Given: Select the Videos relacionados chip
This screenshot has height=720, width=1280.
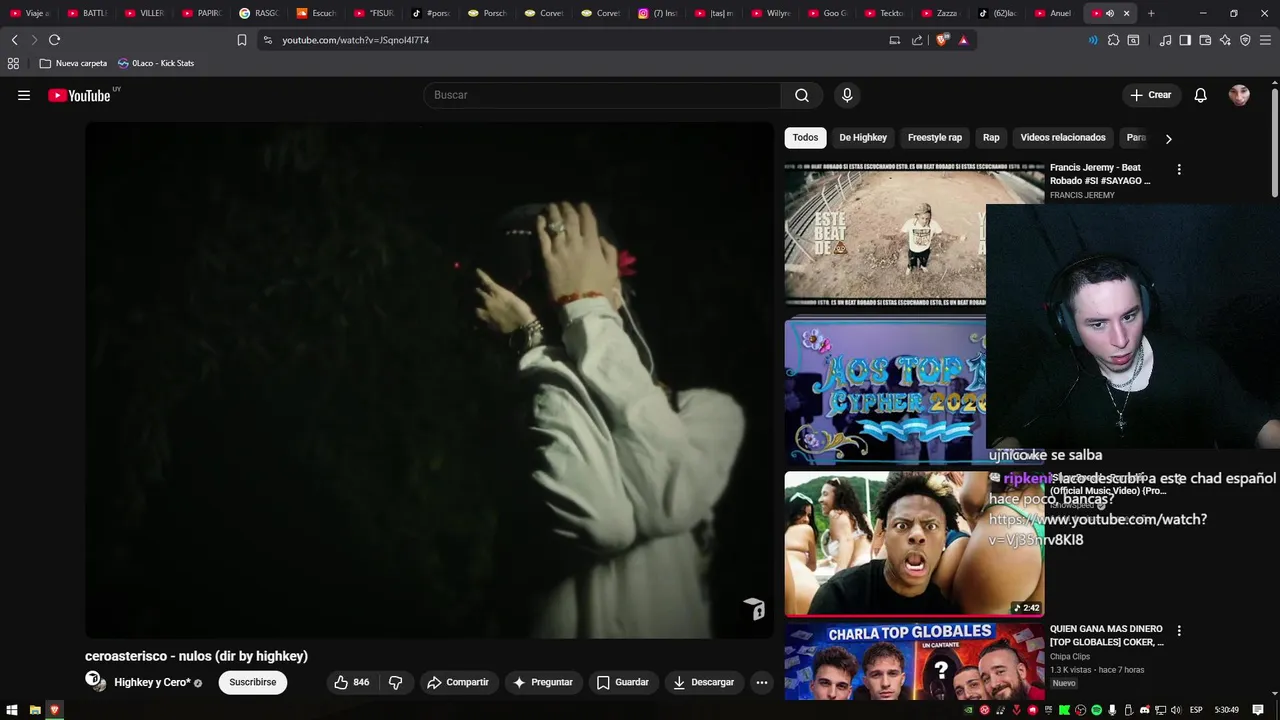Looking at the screenshot, I should click(x=1063, y=138).
